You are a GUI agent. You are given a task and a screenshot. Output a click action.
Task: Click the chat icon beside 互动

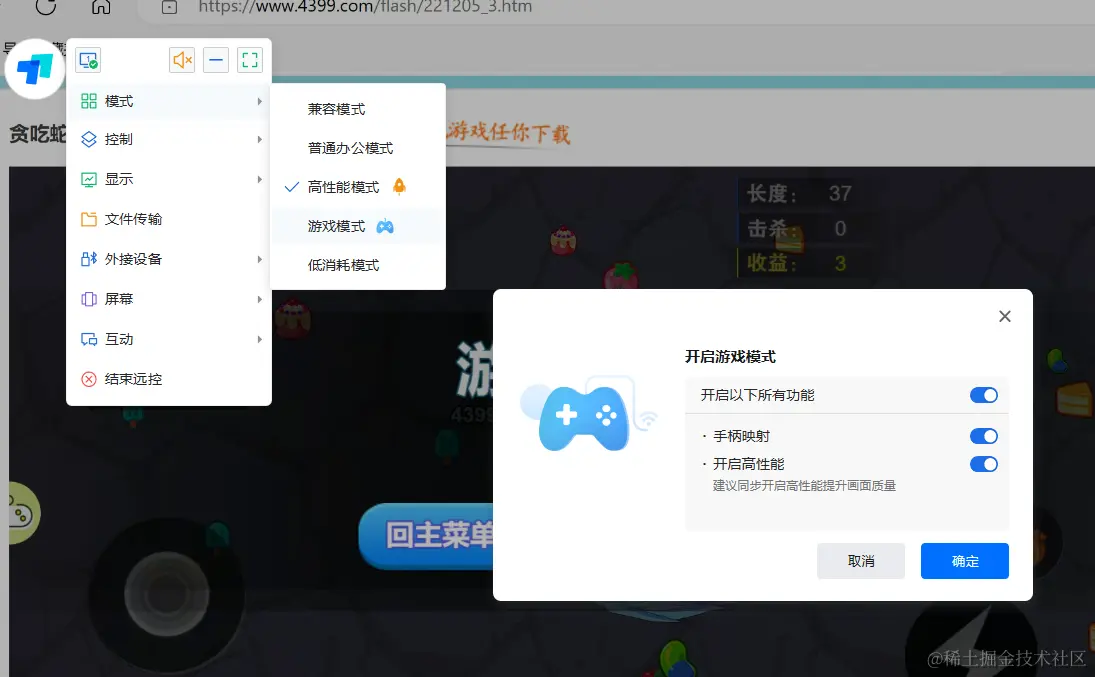(89, 340)
